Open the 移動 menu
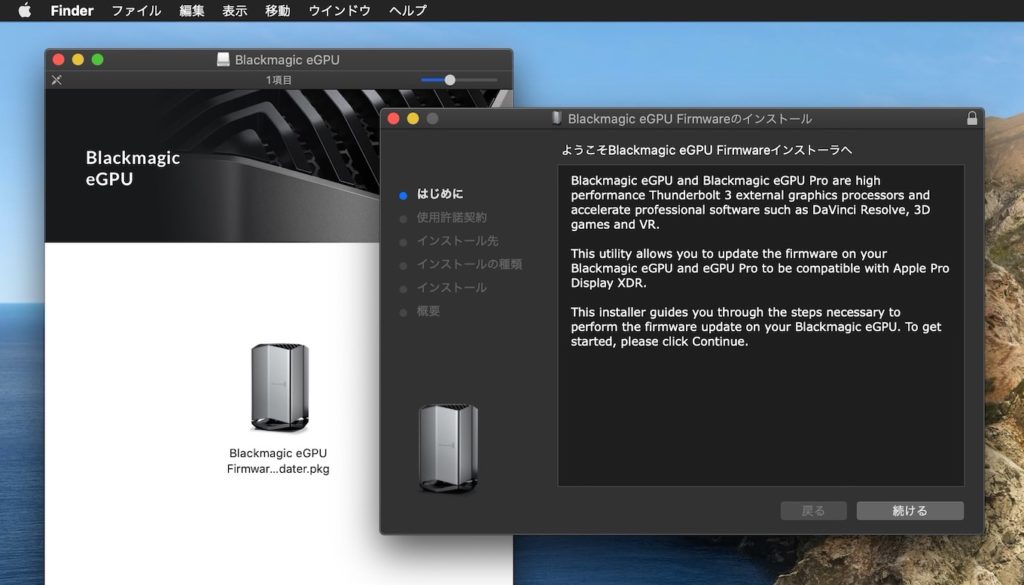The image size is (1024, 585). 276,11
